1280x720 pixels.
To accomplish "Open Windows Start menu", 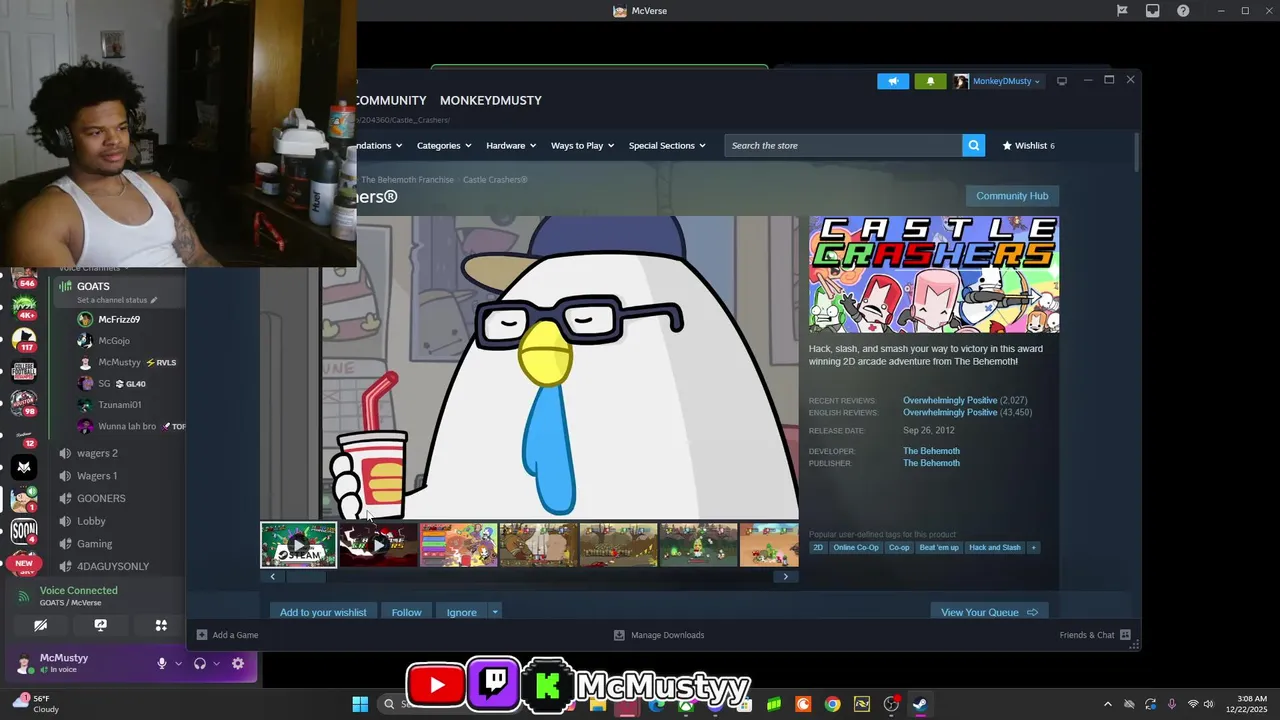I will pos(360,704).
